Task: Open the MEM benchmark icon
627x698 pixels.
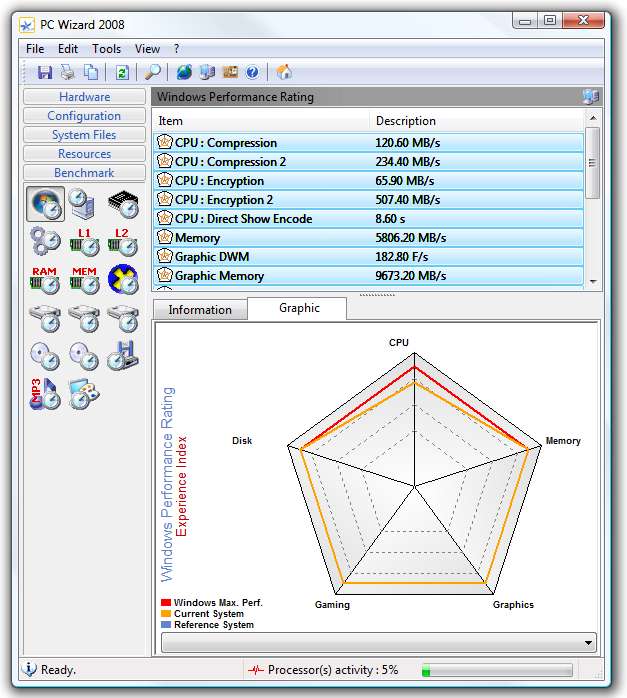Action: coord(84,279)
